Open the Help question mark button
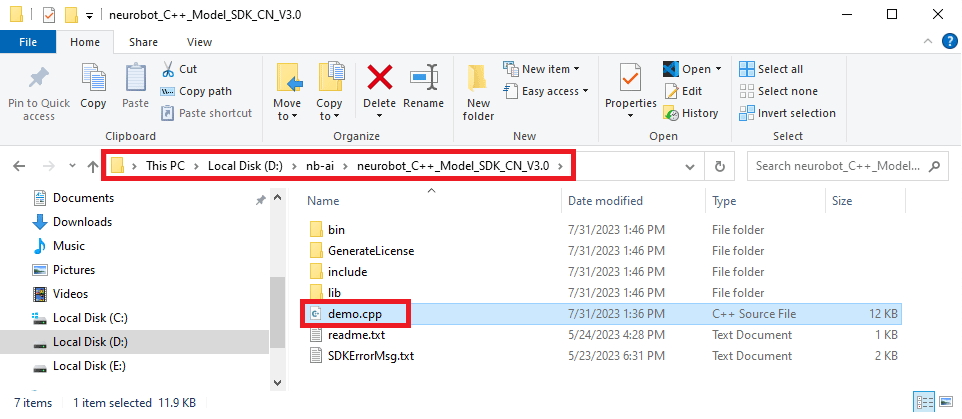 pyautogui.click(x=949, y=42)
